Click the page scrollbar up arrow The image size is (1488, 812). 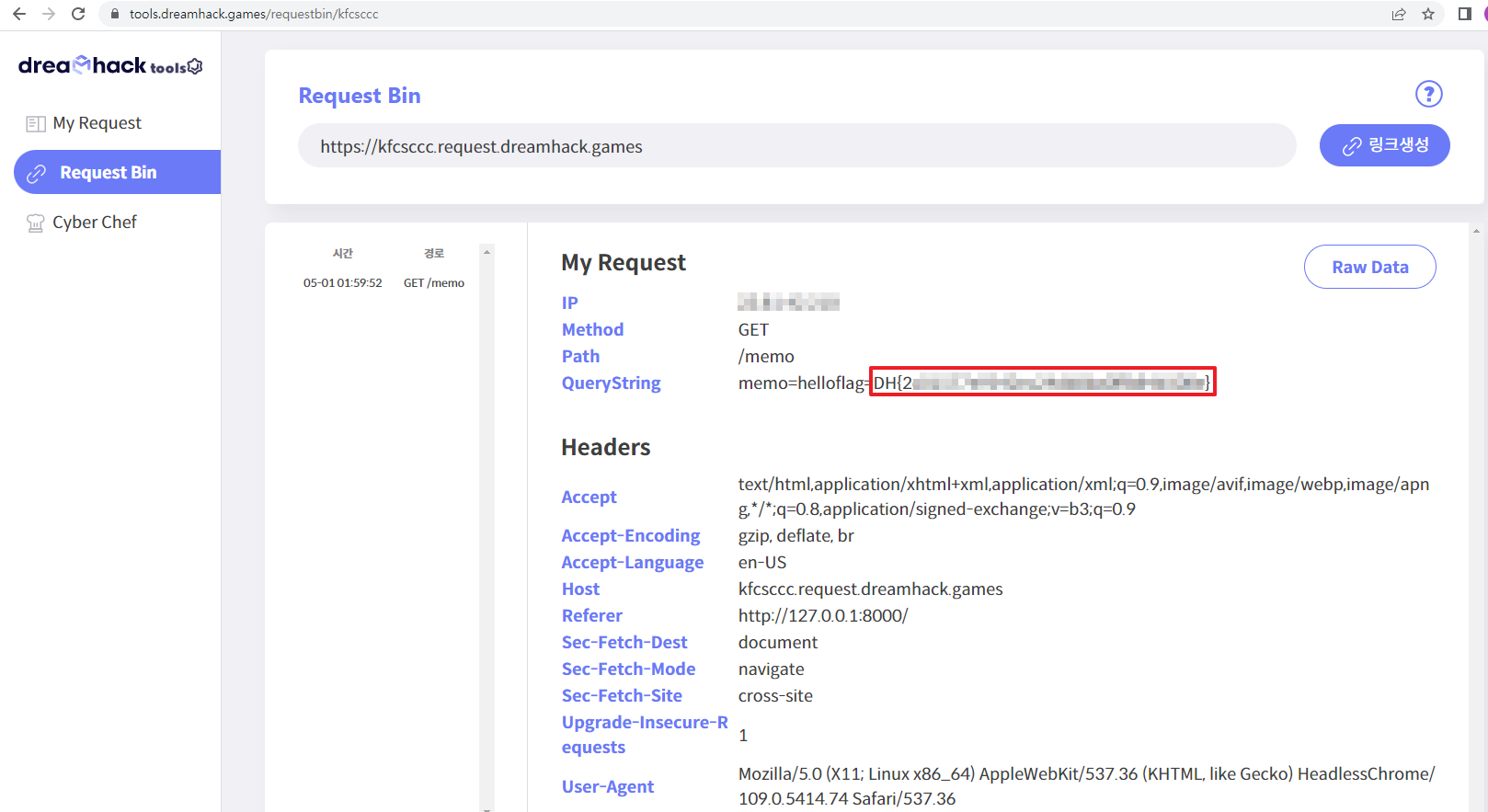[x=1476, y=231]
